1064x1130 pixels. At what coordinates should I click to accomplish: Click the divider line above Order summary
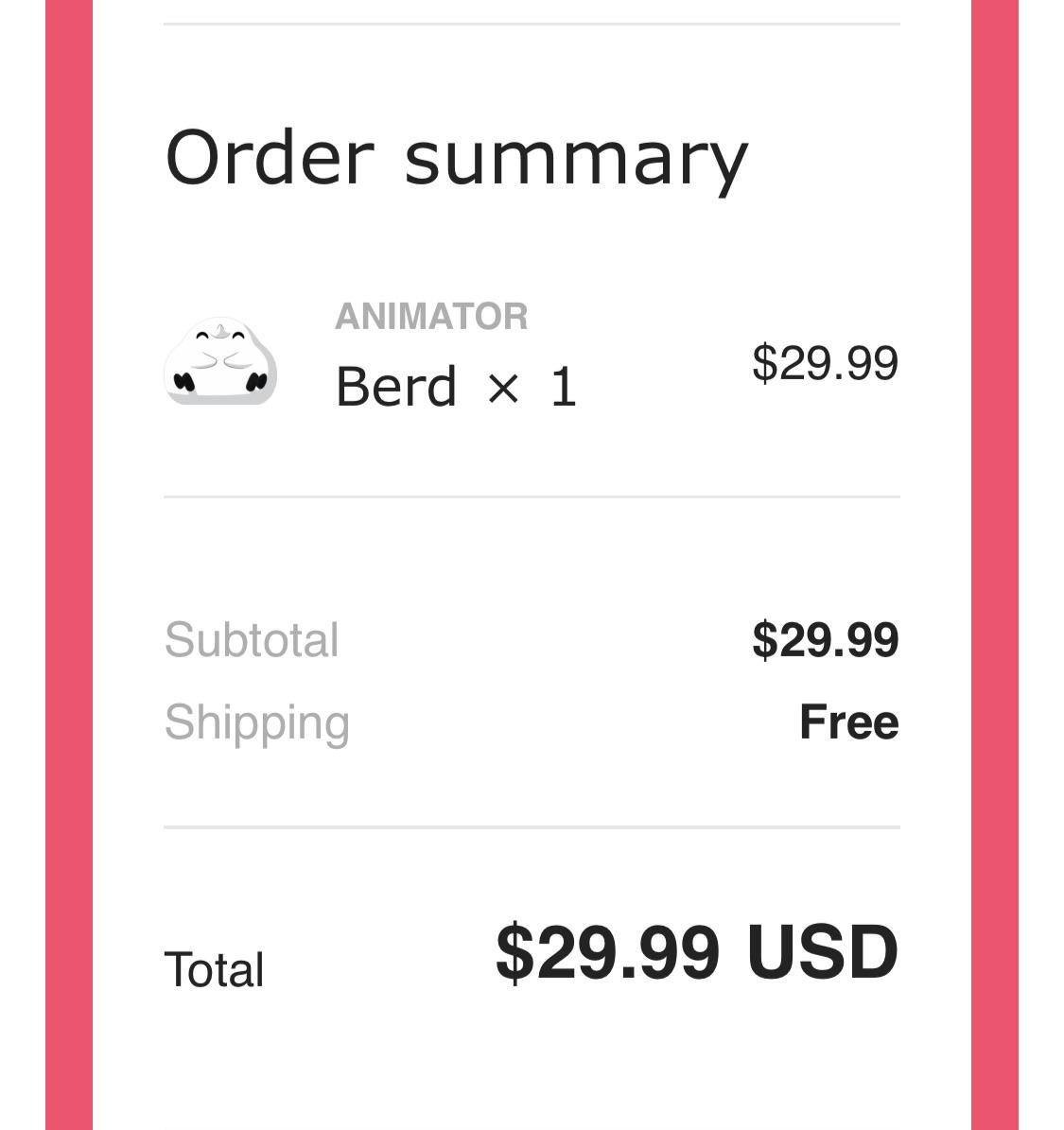(x=532, y=24)
